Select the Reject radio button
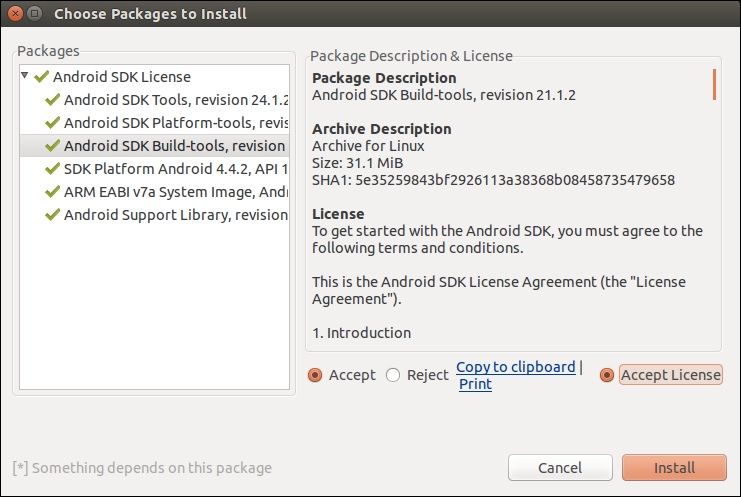741x497 pixels. (393, 375)
